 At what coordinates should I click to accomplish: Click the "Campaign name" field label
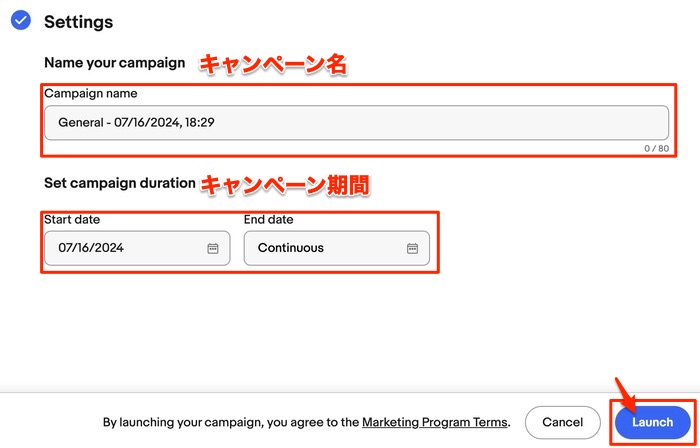pos(91,93)
